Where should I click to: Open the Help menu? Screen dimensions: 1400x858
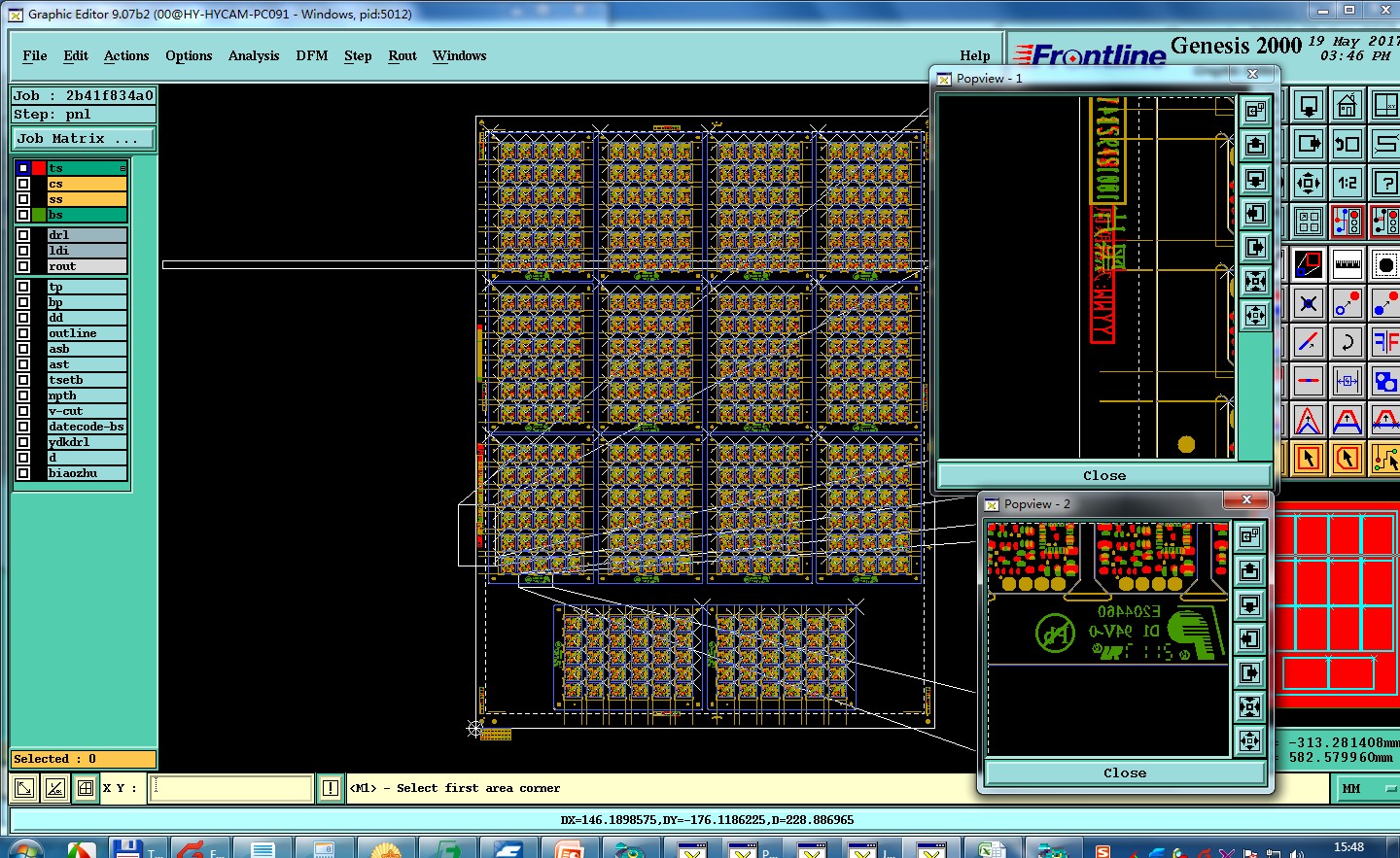coord(975,55)
